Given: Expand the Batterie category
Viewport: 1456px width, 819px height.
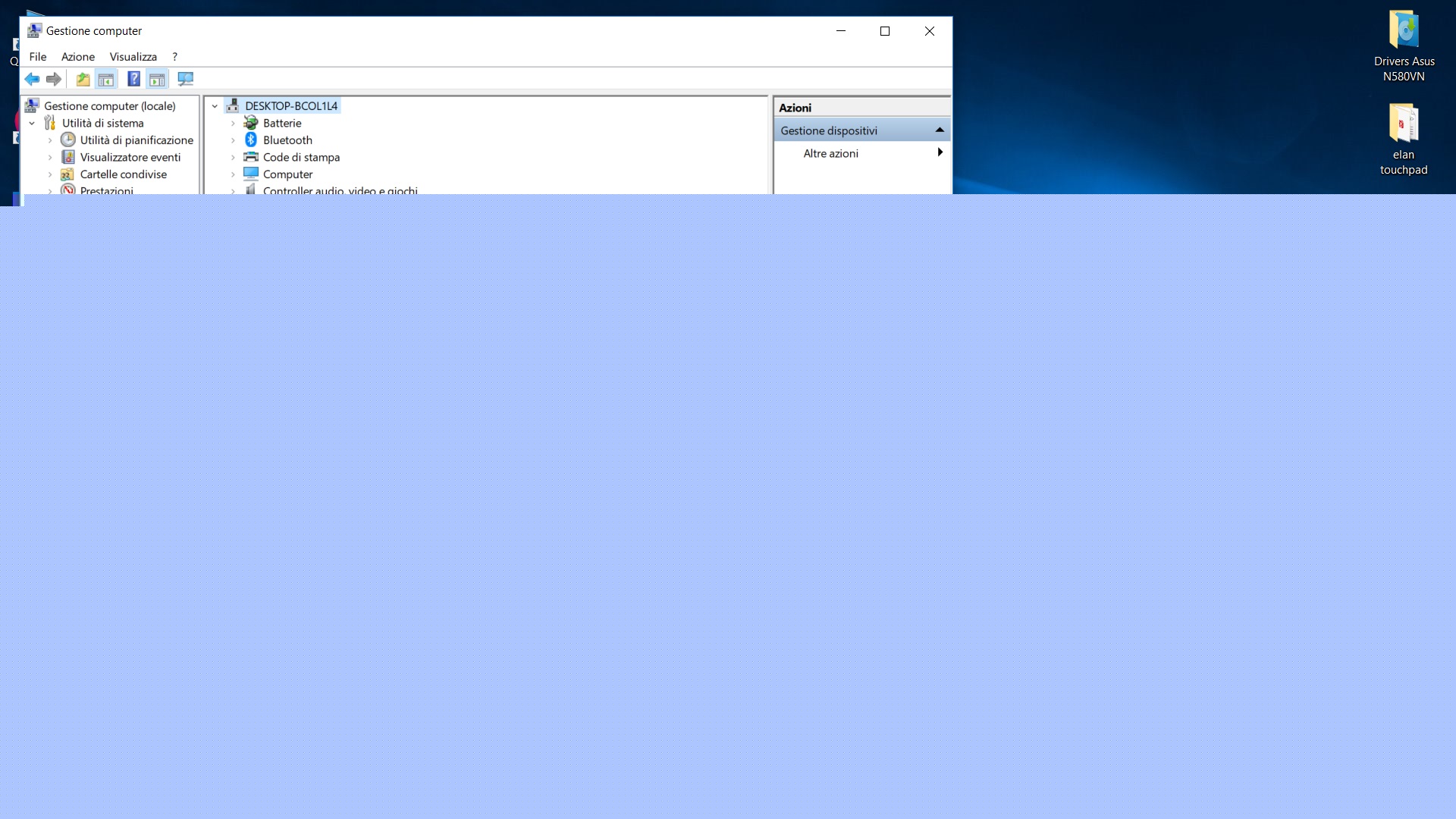Looking at the screenshot, I should 233,123.
